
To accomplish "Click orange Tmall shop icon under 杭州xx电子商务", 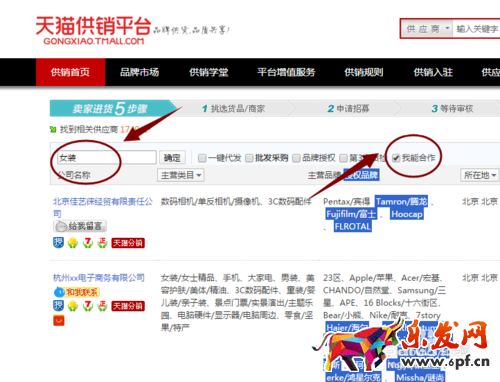I will pyautogui.click(x=59, y=321).
